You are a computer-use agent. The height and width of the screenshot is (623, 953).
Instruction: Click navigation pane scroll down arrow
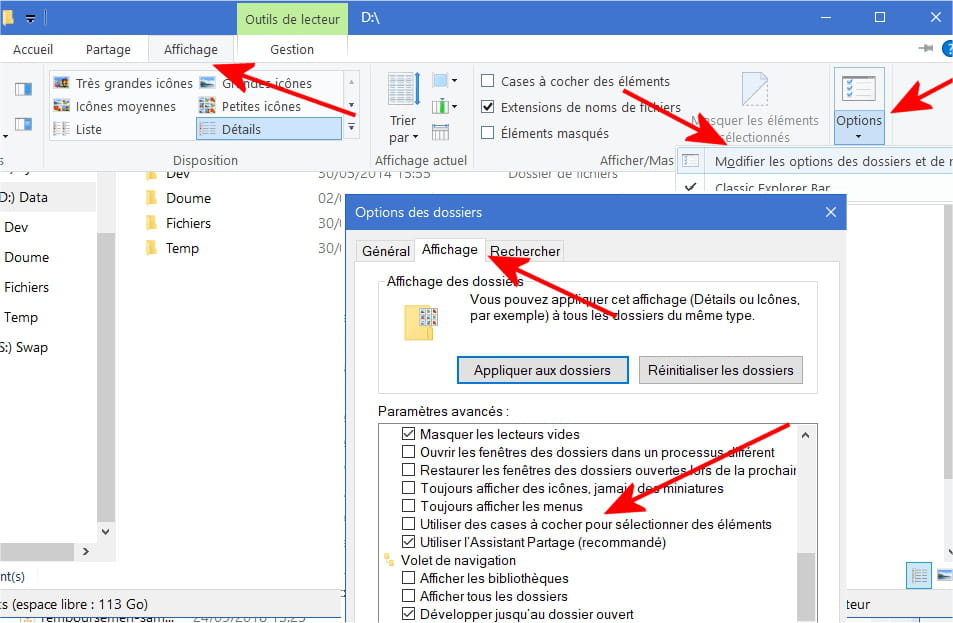coord(106,531)
